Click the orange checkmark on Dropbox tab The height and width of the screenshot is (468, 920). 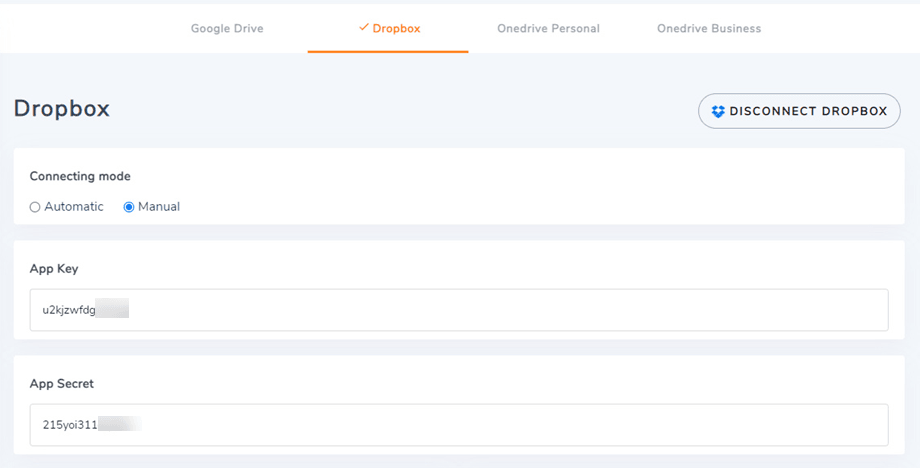(x=364, y=28)
